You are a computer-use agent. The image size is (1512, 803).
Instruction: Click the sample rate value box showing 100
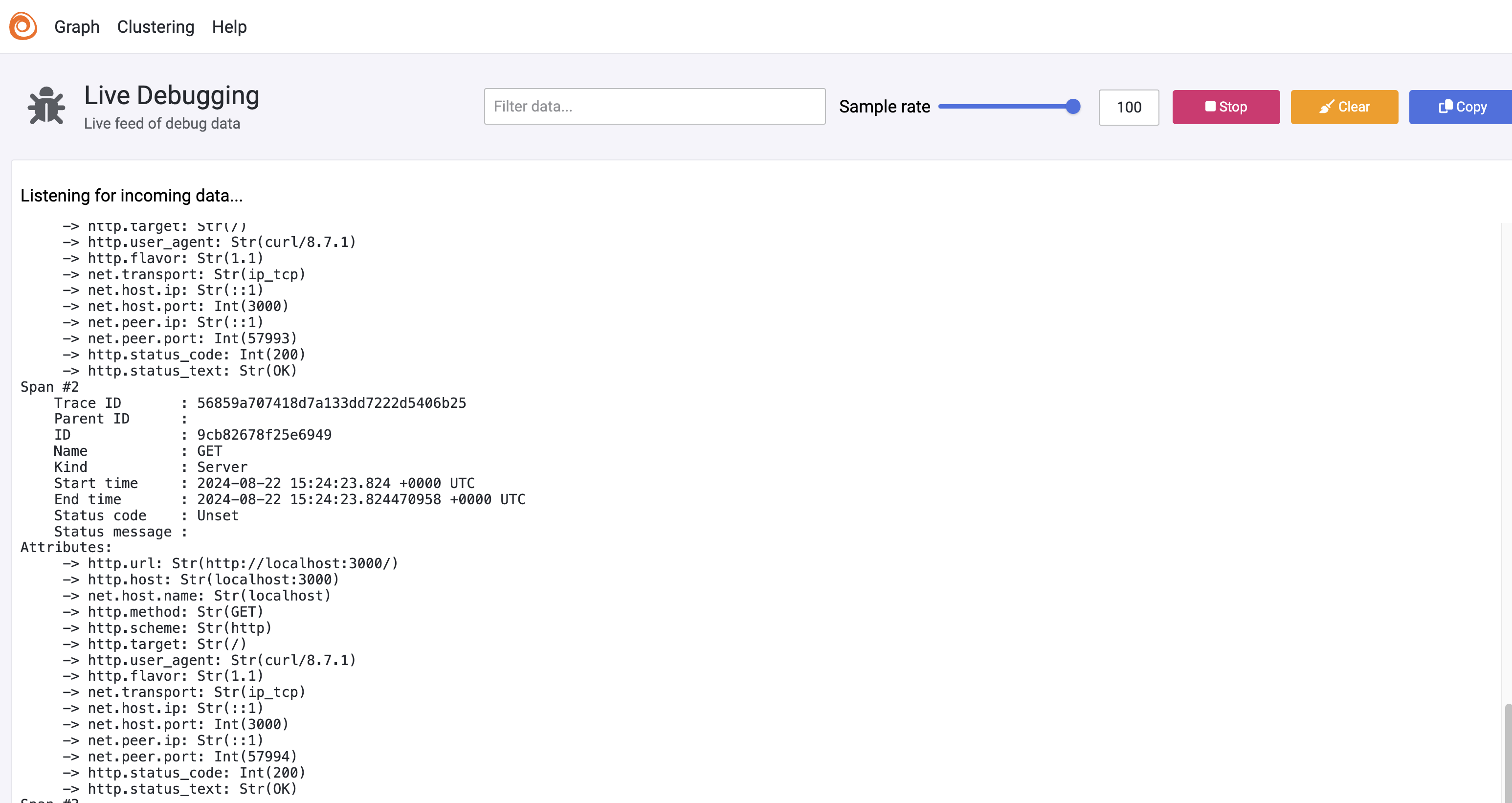coord(1128,107)
